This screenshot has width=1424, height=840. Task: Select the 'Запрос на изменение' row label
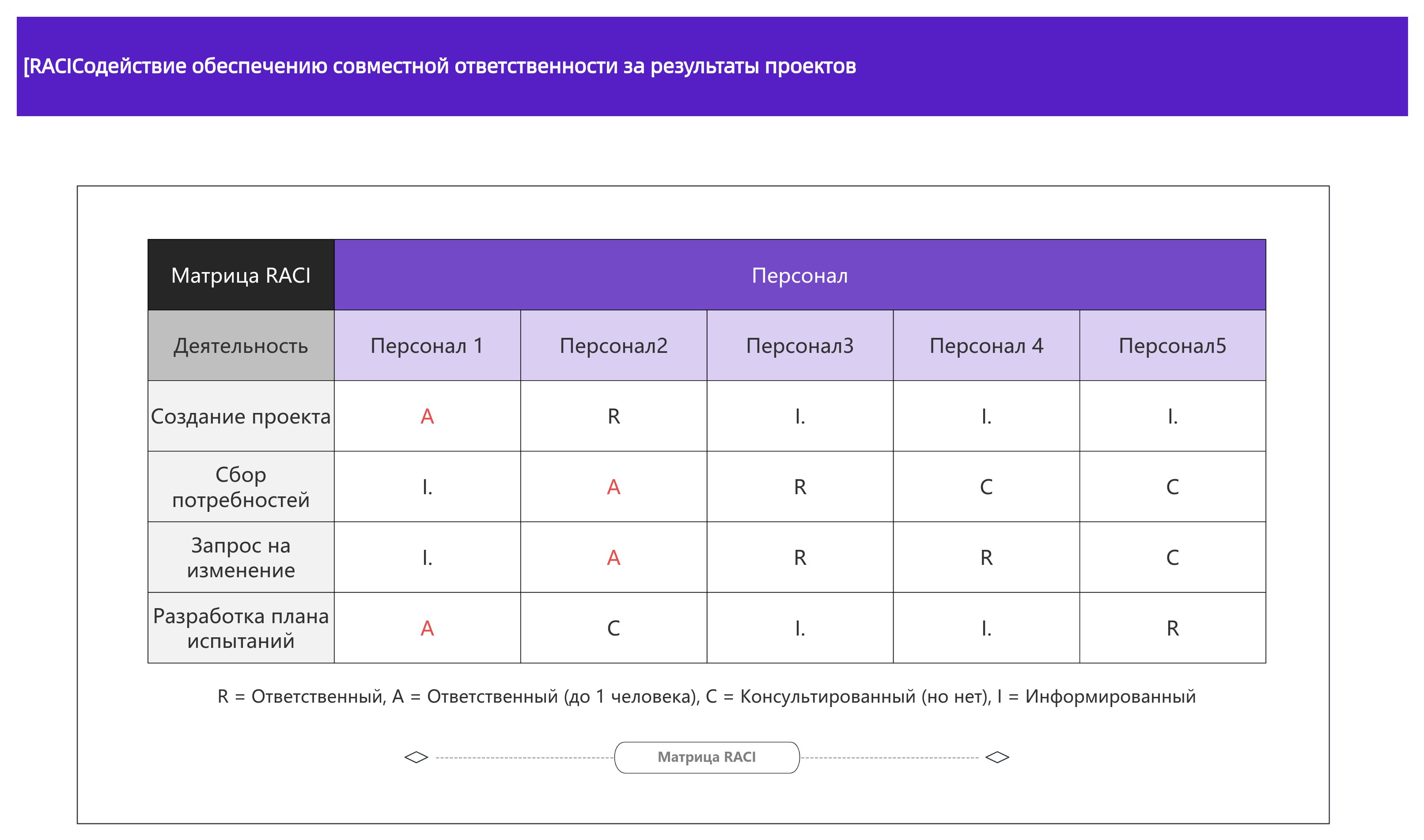(x=241, y=557)
